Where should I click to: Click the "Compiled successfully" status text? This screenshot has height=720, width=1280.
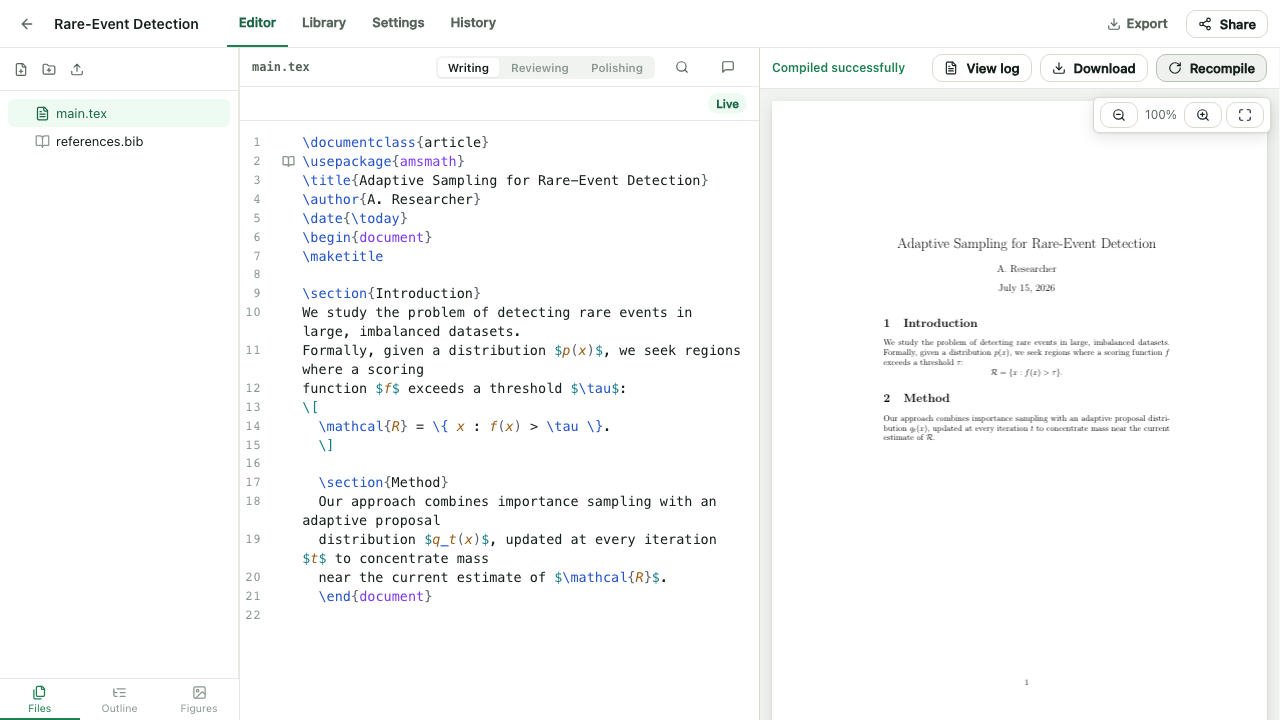coord(838,68)
